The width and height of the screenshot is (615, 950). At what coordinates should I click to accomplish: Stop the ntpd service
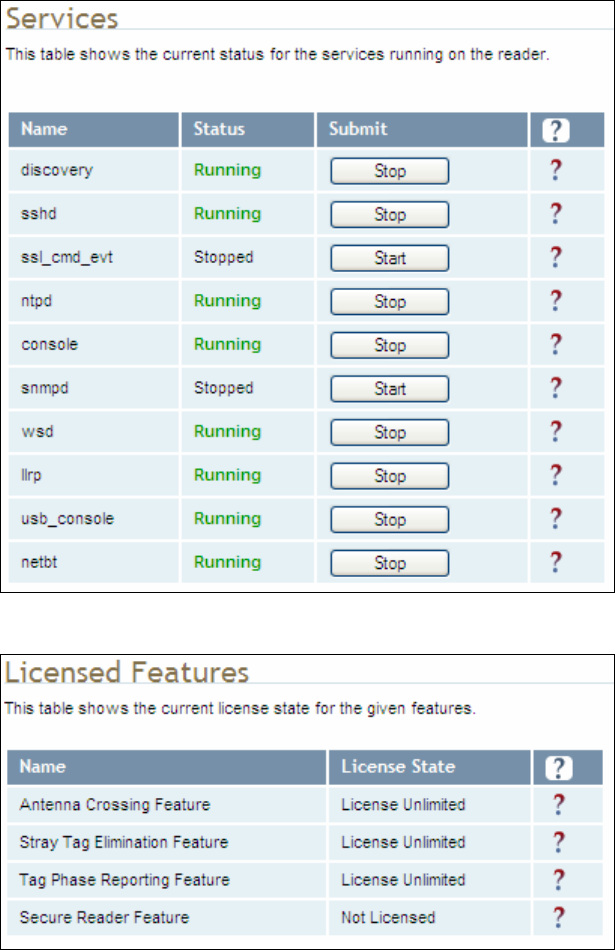390,302
